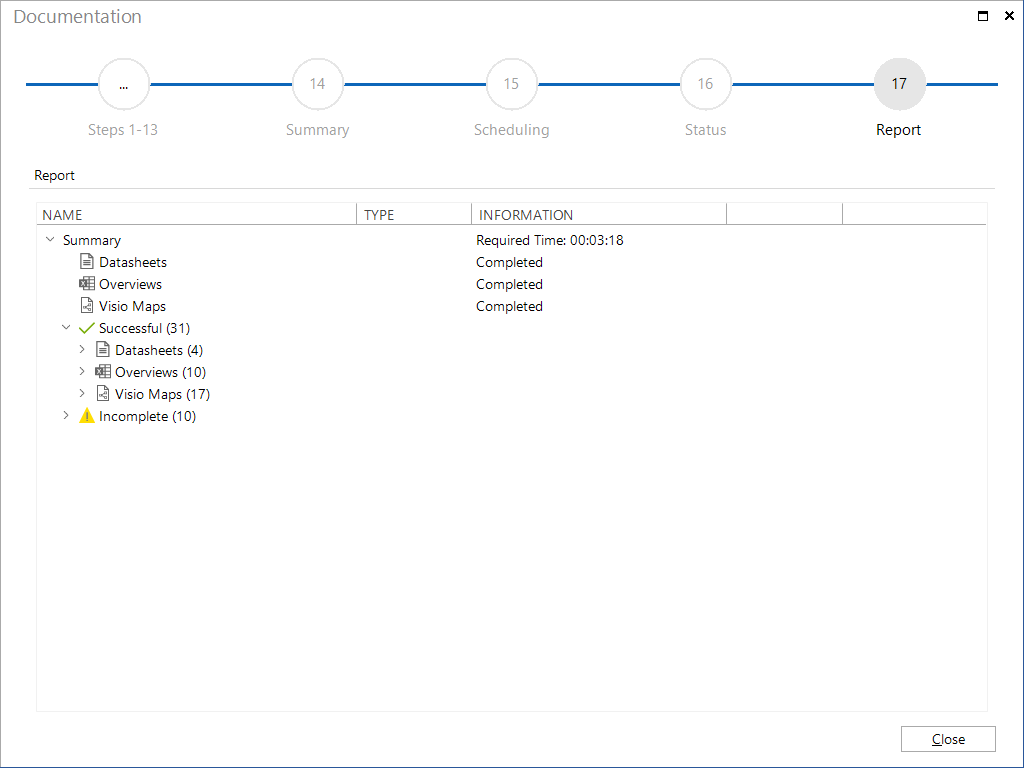Expand the Visio Maps (17) node
This screenshot has width=1024, height=768.
[82, 393]
